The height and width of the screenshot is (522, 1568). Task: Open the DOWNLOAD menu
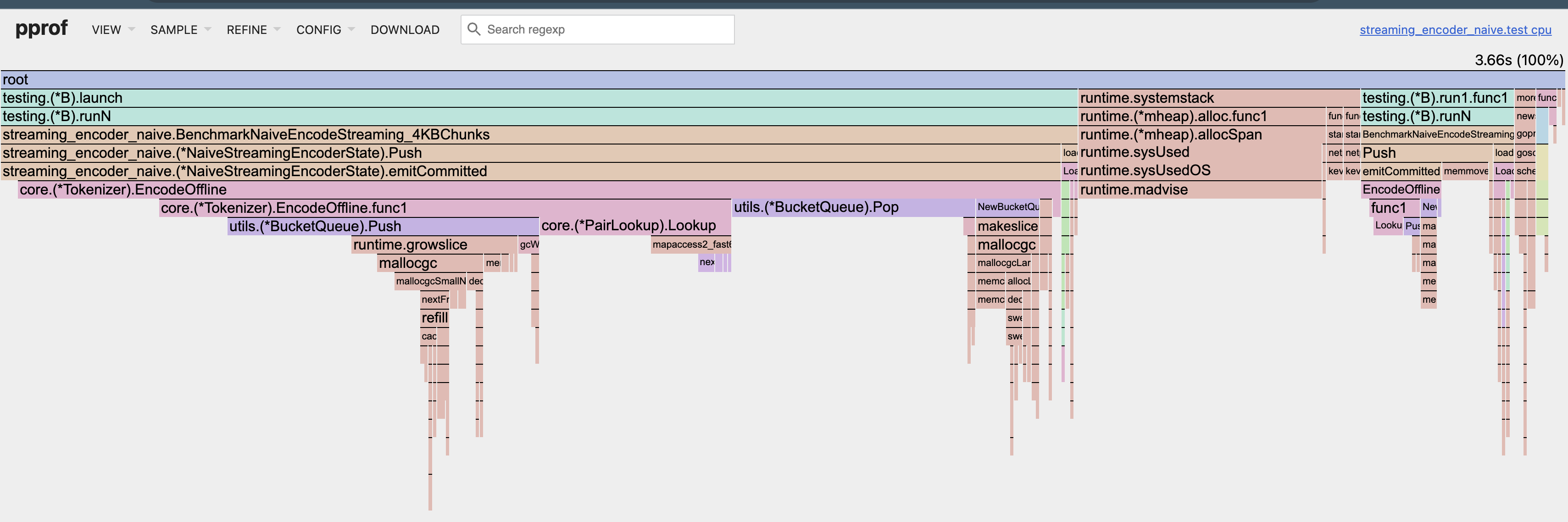click(405, 29)
